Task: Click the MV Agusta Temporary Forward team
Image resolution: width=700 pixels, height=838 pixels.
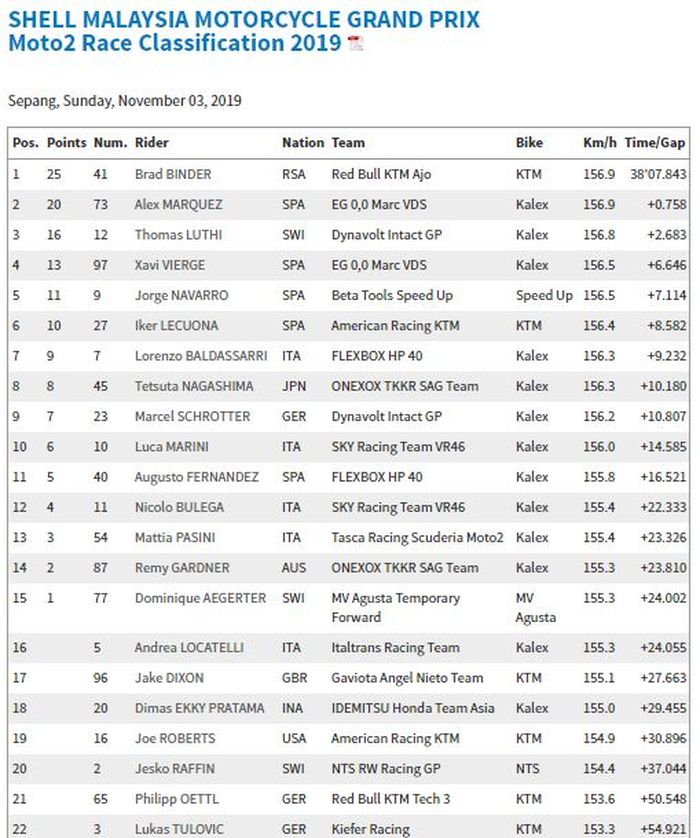Action: [x=395, y=607]
